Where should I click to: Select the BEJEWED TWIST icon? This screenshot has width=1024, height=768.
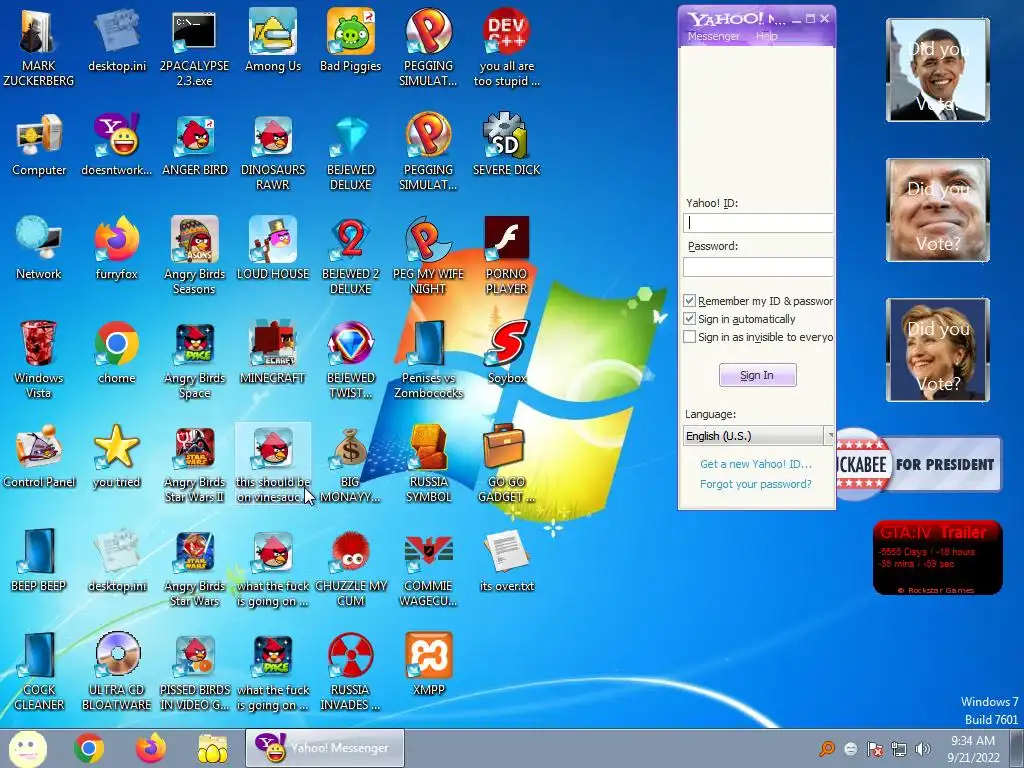[x=351, y=360]
